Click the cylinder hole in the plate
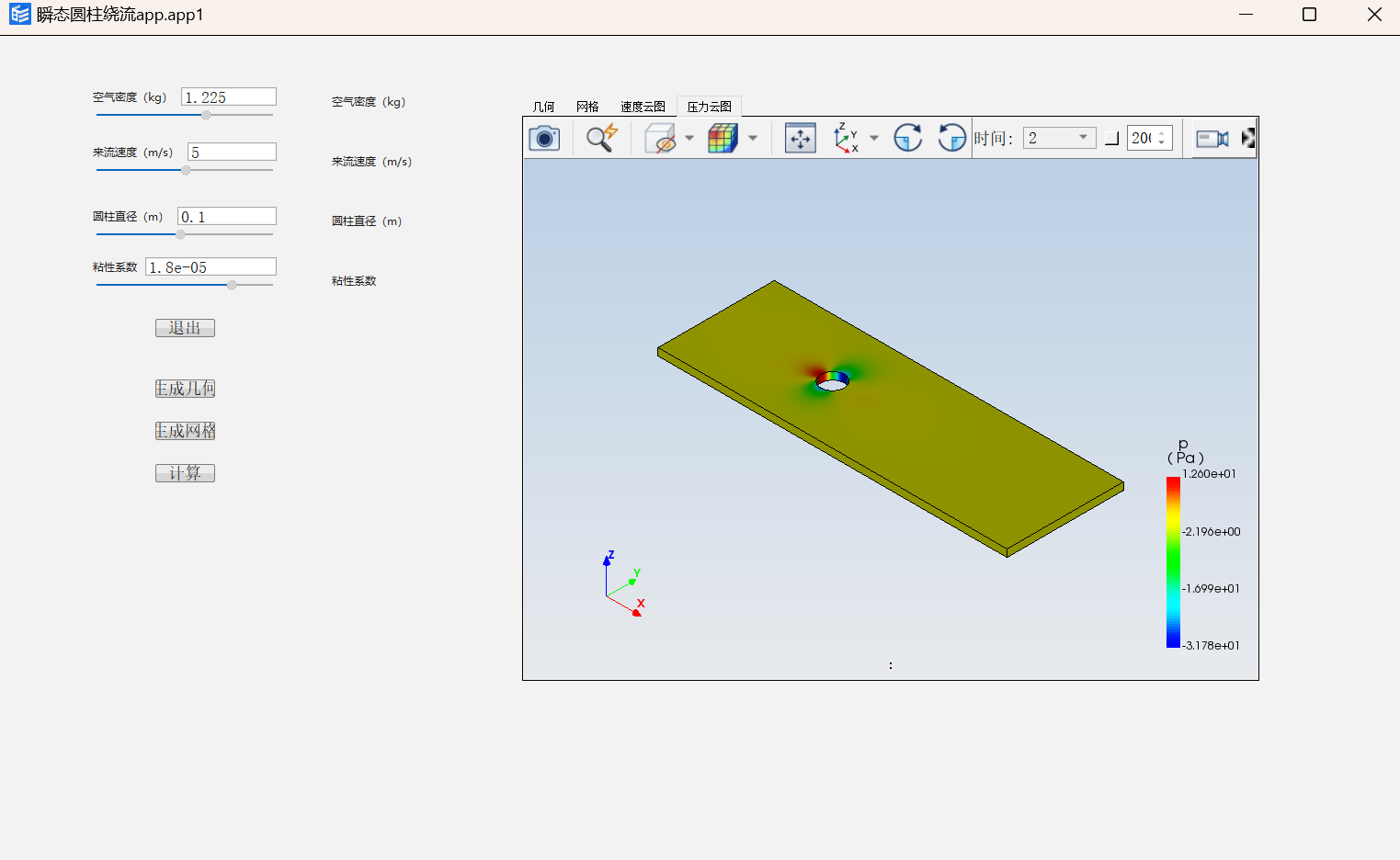 pos(832,381)
